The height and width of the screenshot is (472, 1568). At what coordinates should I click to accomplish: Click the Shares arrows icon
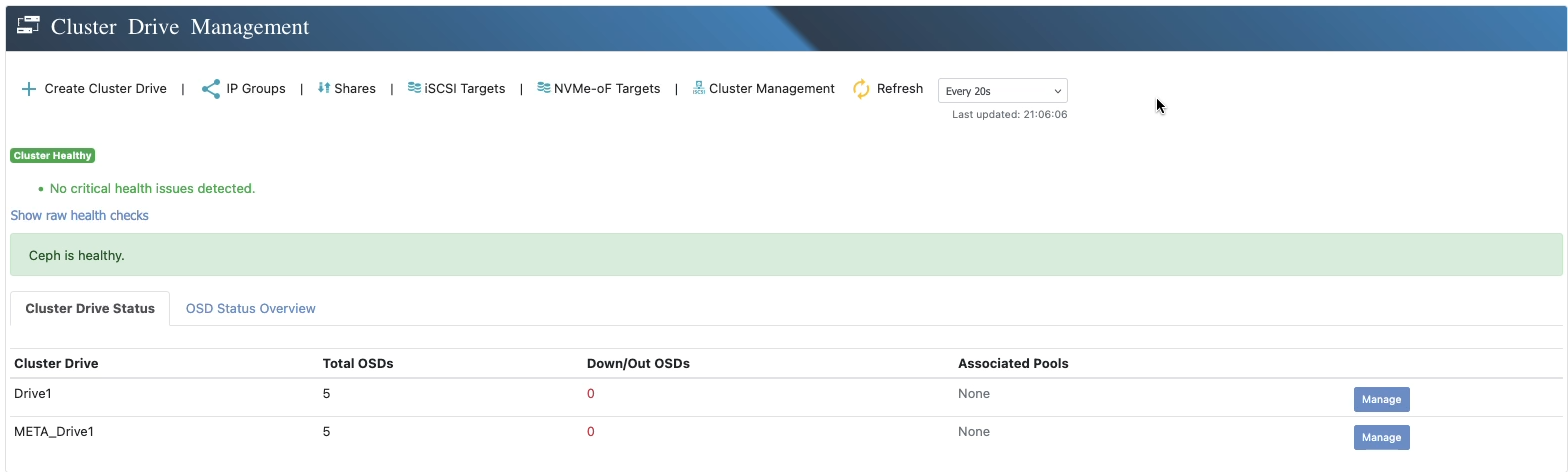pos(323,88)
